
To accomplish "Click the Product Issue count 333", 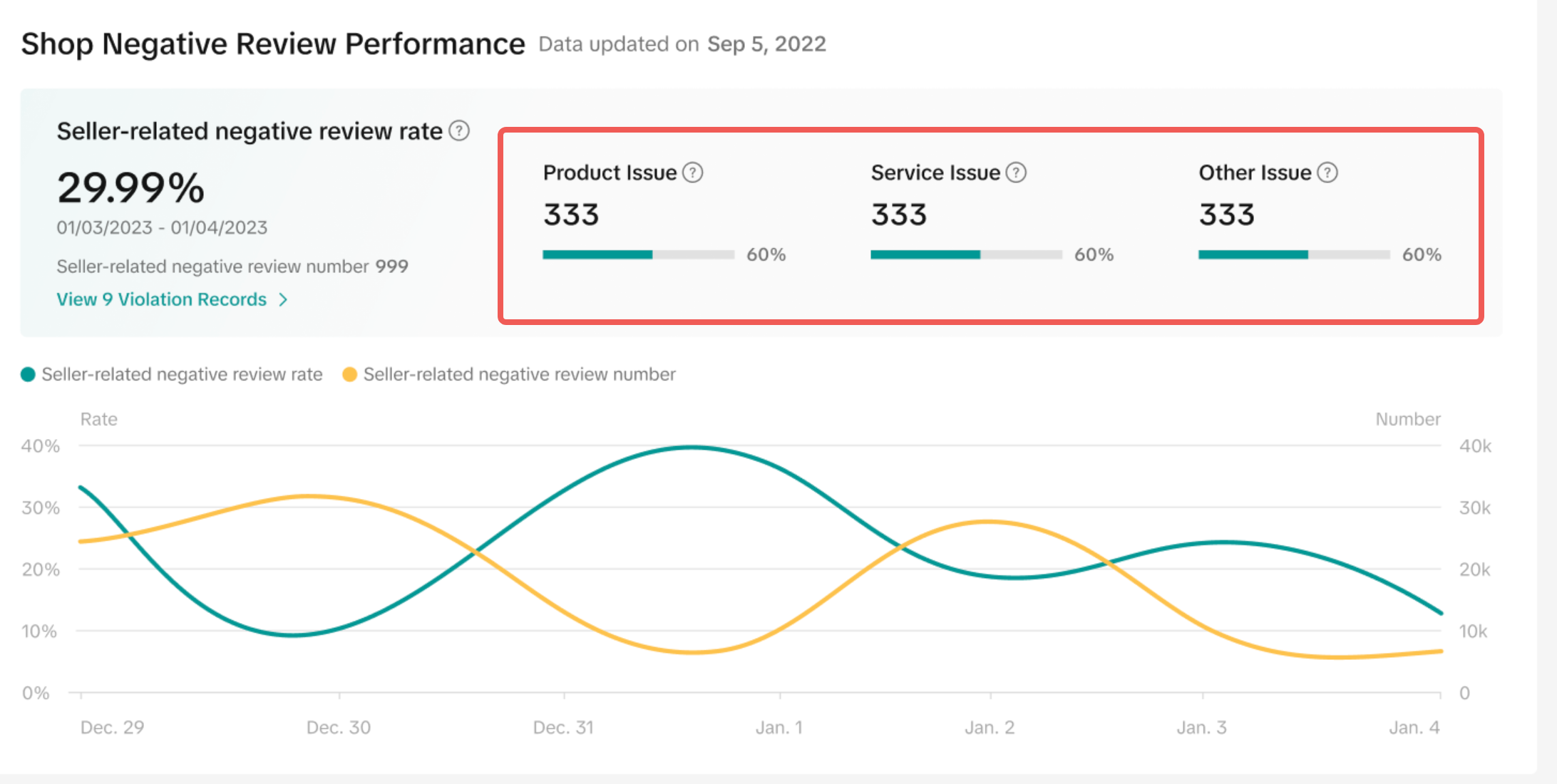I will (x=571, y=215).
